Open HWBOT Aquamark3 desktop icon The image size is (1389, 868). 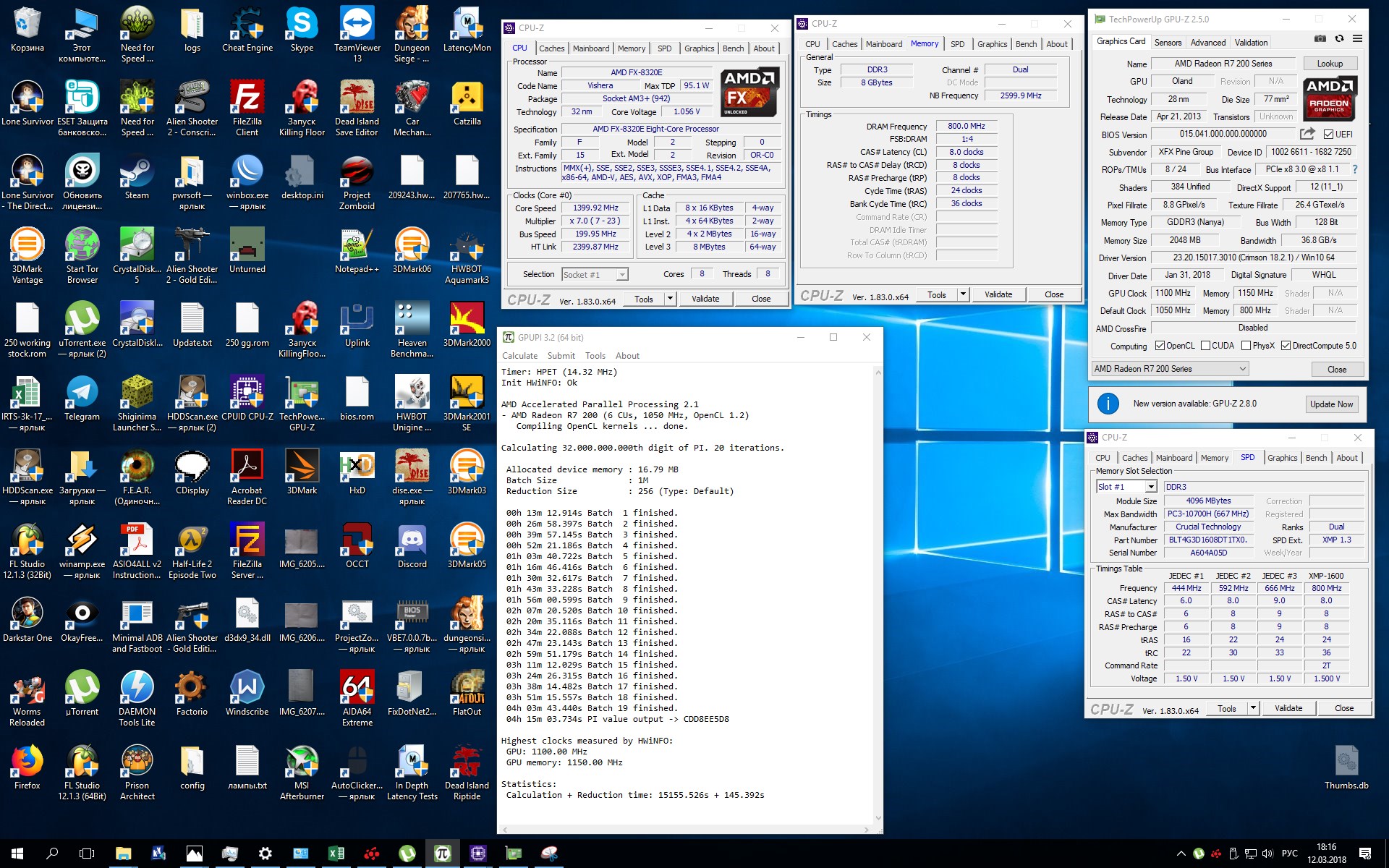467,256
